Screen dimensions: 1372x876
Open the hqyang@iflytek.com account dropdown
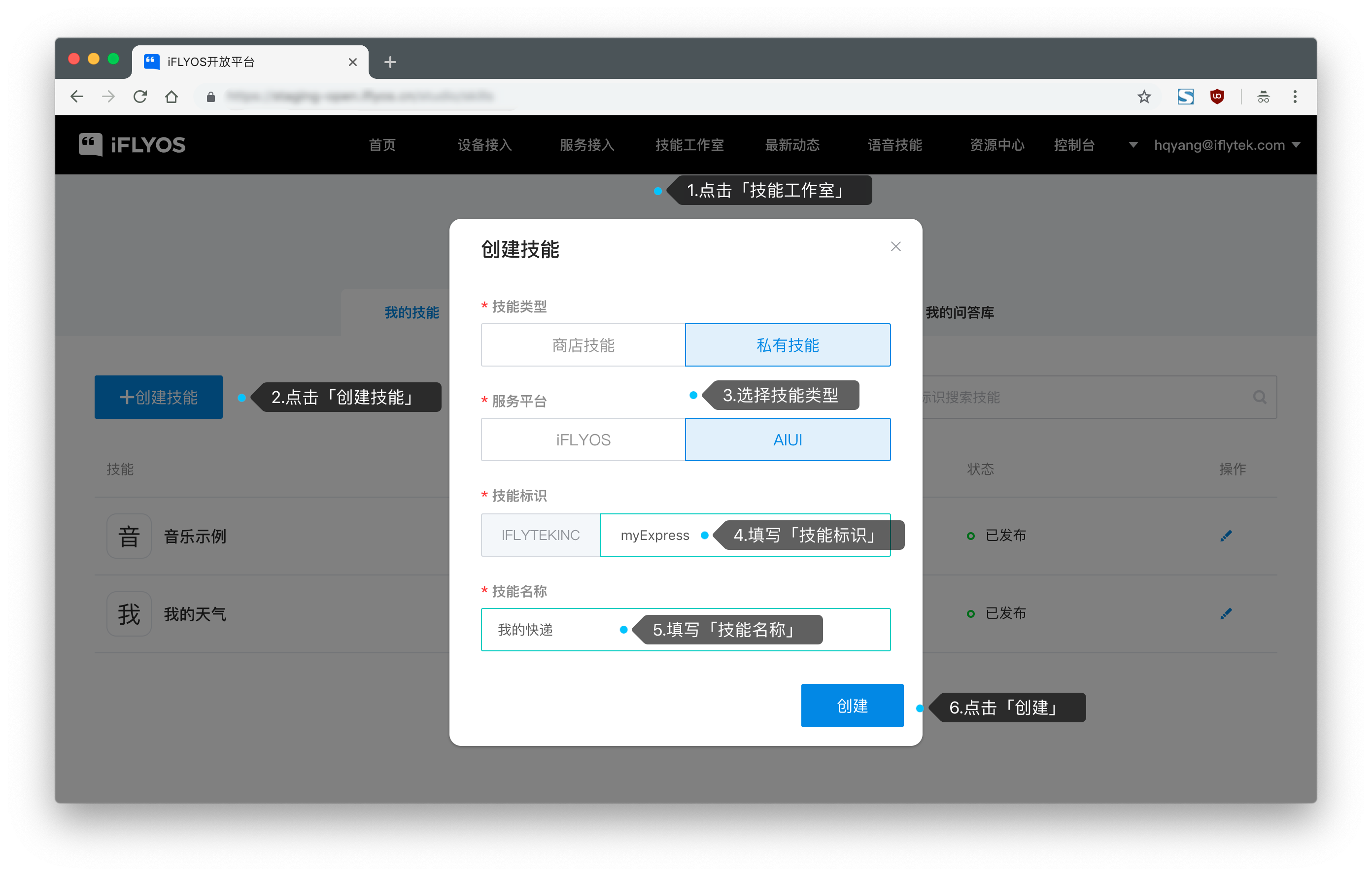coord(1227,145)
